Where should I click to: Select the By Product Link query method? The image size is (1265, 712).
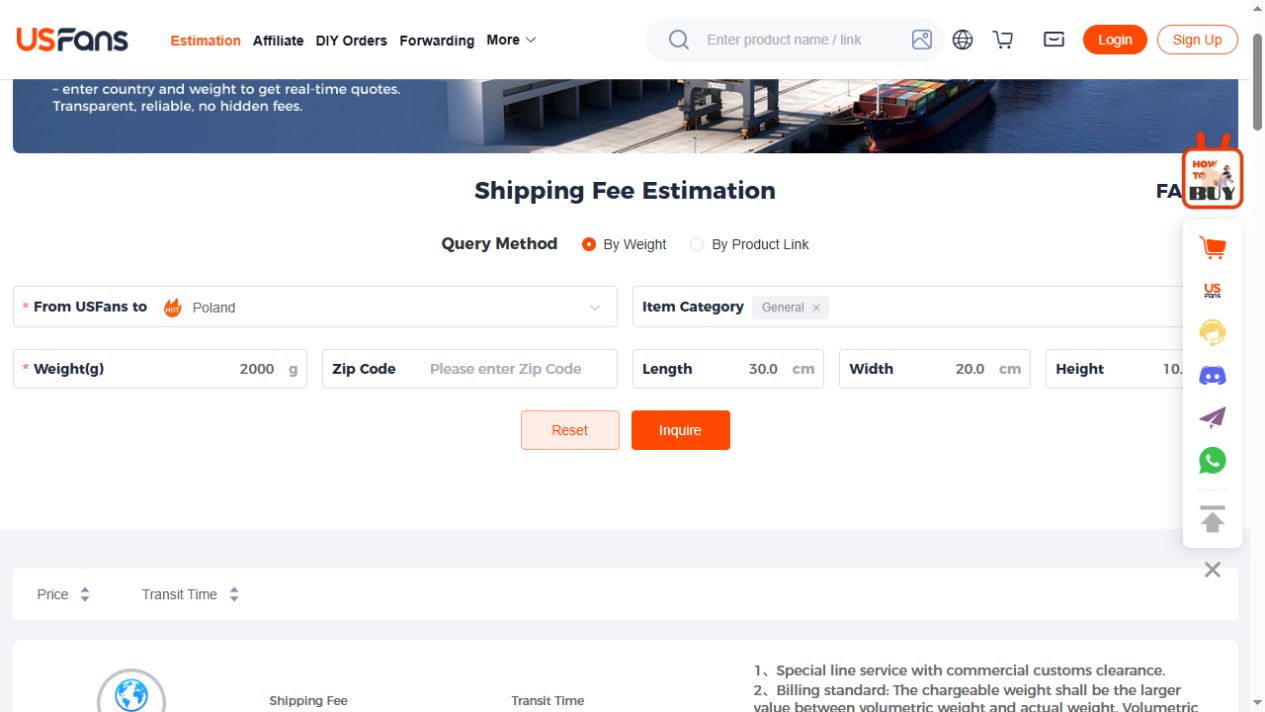pos(749,244)
